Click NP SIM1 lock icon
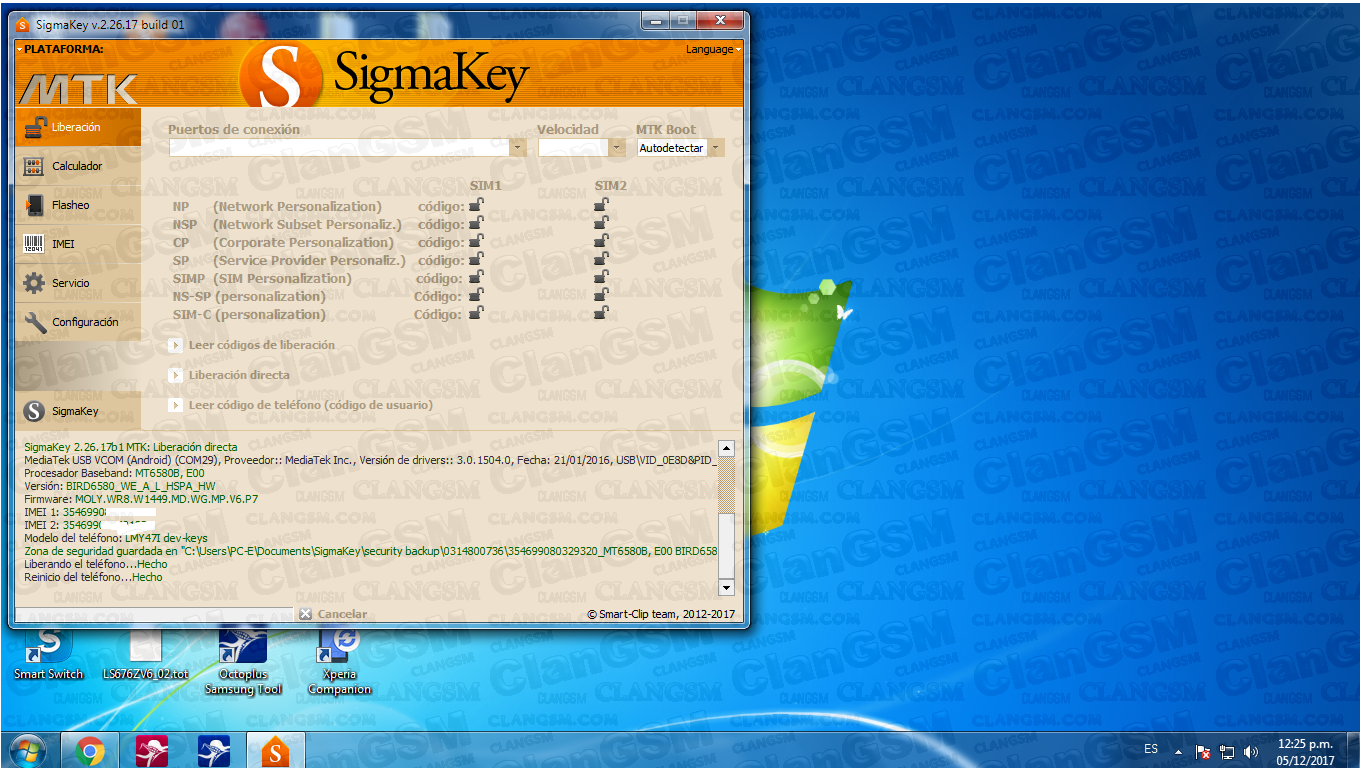The image size is (1360, 768). [x=477, y=206]
